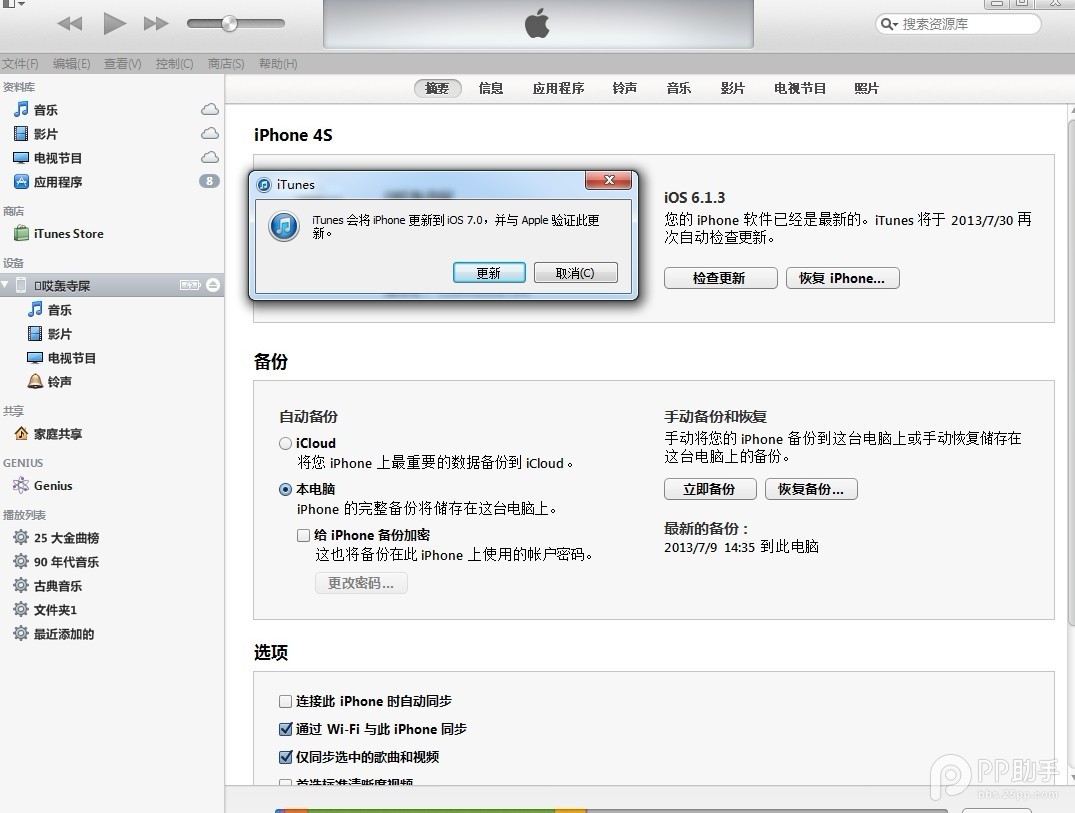Open the 25 大金曲榜 smart playlist
This screenshot has height=813, width=1075.
tap(67, 538)
